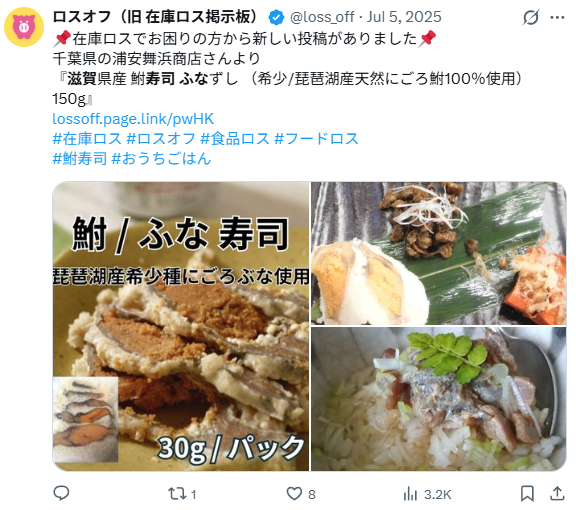Click the Grok slashed-circle icon

[x=531, y=17]
